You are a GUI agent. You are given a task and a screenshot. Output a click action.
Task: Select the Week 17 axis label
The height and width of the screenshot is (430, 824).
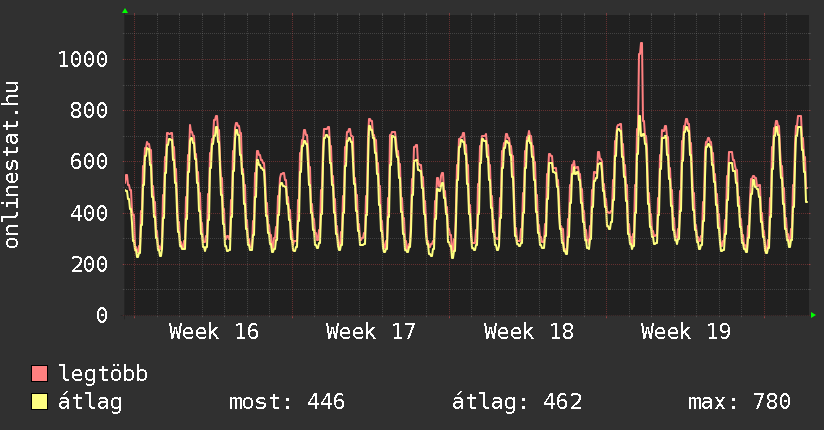pos(371,332)
